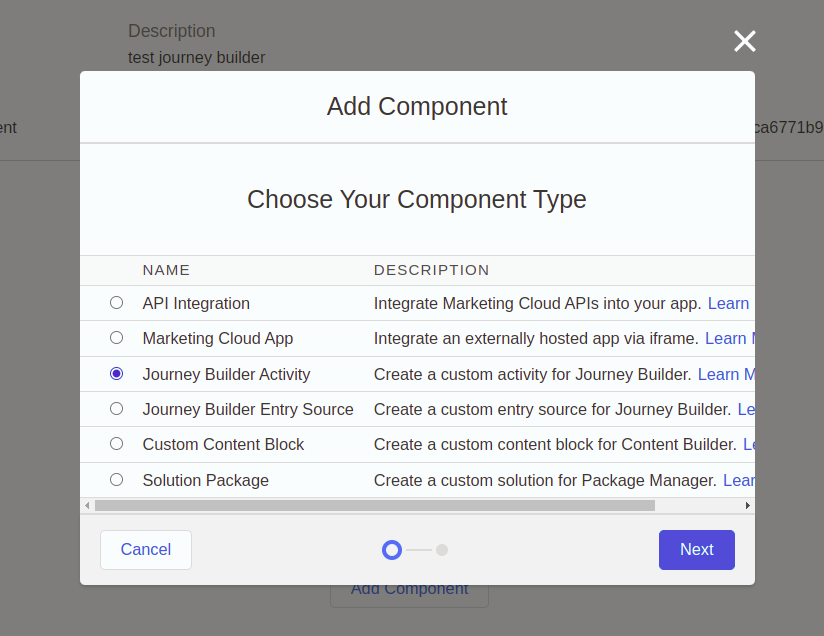Click the horizontal scrollbar thumb
The height and width of the screenshot is (636, 824).
[375, 506]
